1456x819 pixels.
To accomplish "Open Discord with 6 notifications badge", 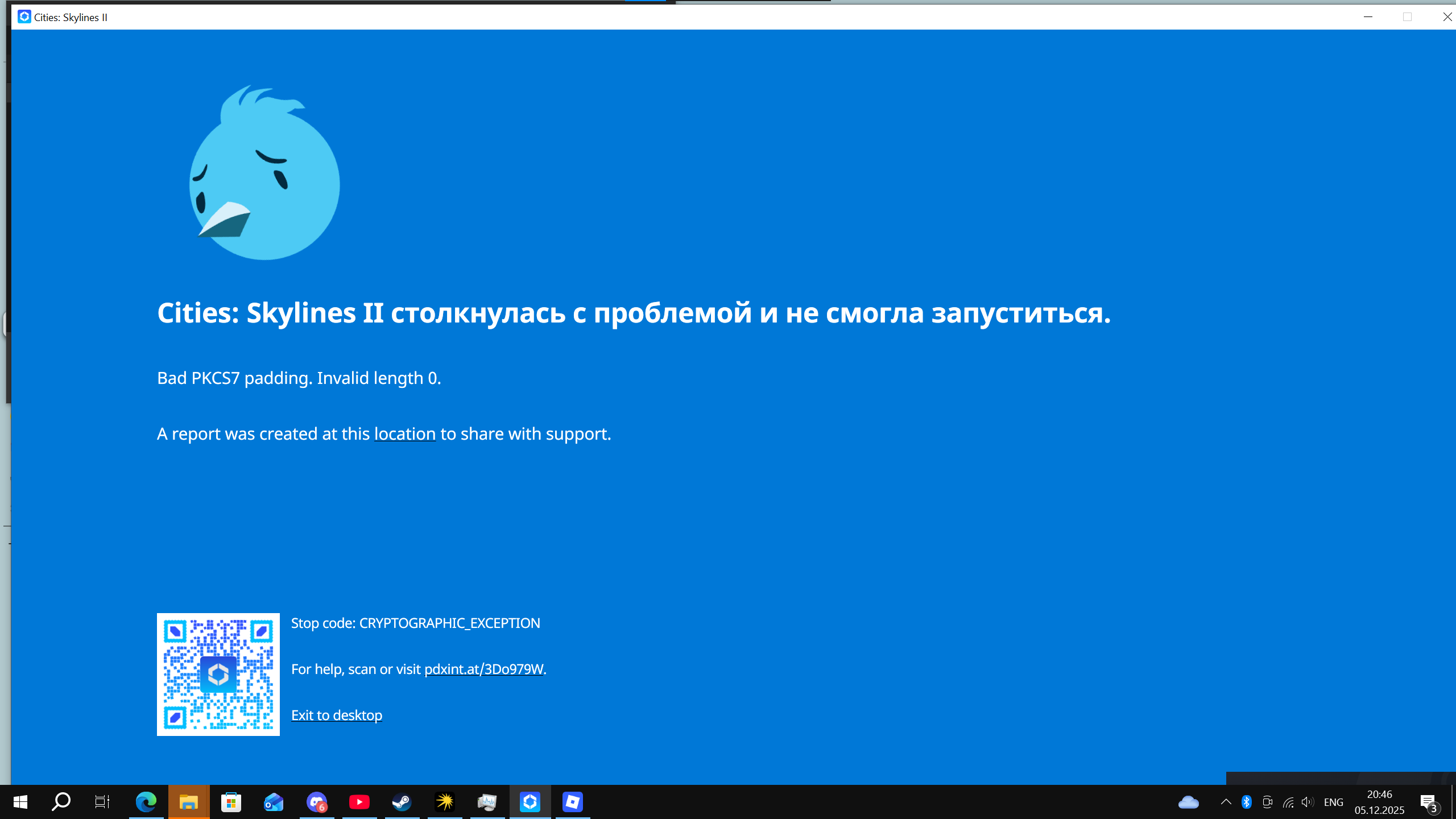I will click(317, 802).
